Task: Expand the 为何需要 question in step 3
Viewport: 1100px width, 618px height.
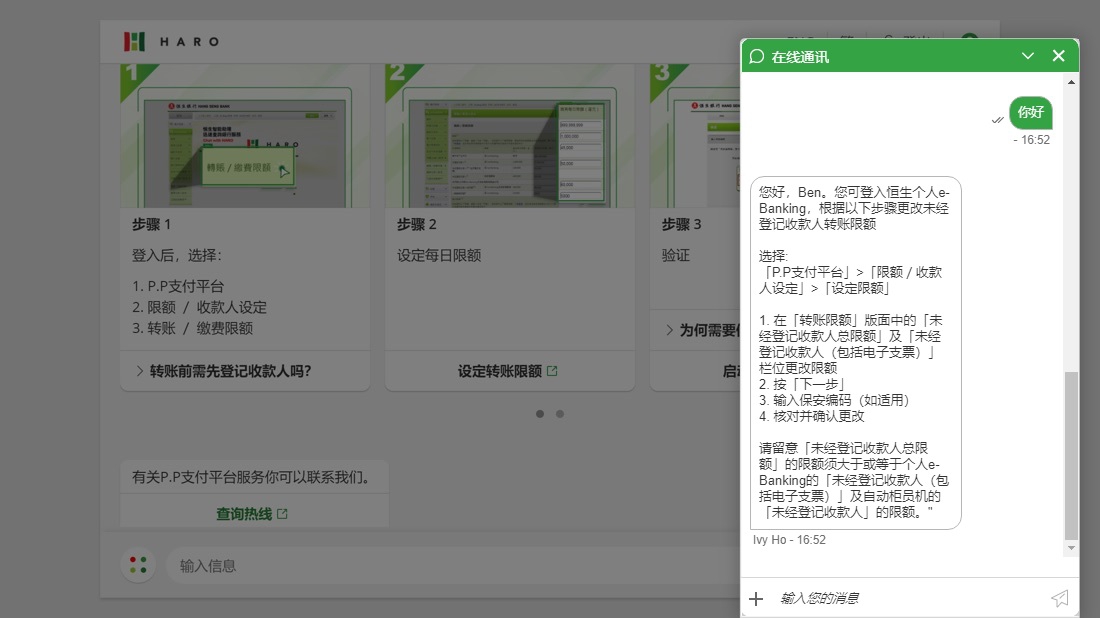Action: (702, 330)
